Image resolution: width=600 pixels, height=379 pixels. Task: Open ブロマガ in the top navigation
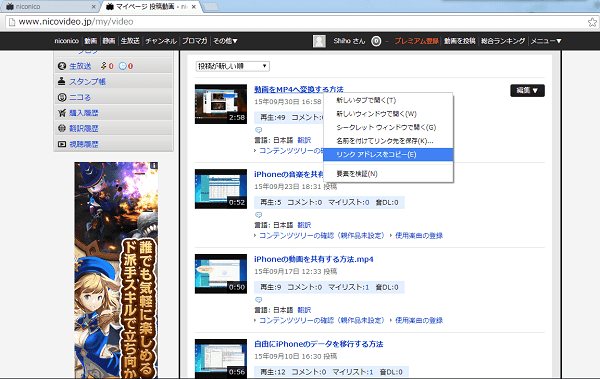point(195,41)
